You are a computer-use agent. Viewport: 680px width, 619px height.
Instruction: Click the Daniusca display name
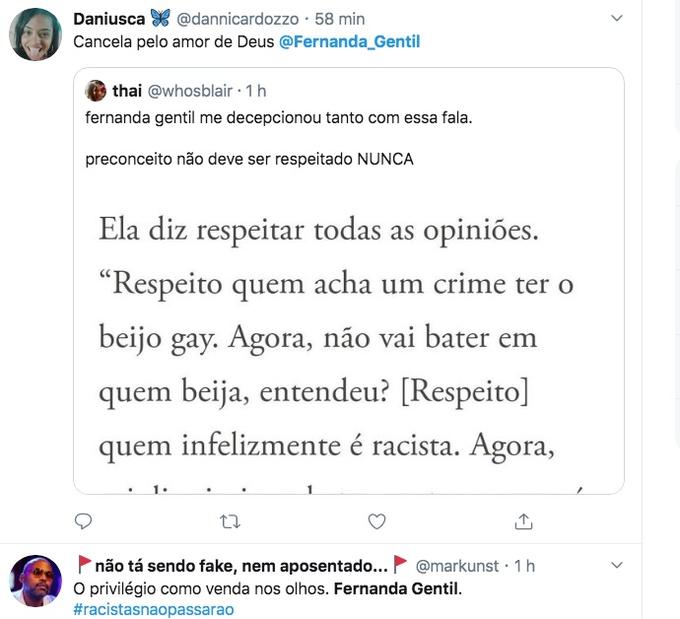[x=109, y=19]
